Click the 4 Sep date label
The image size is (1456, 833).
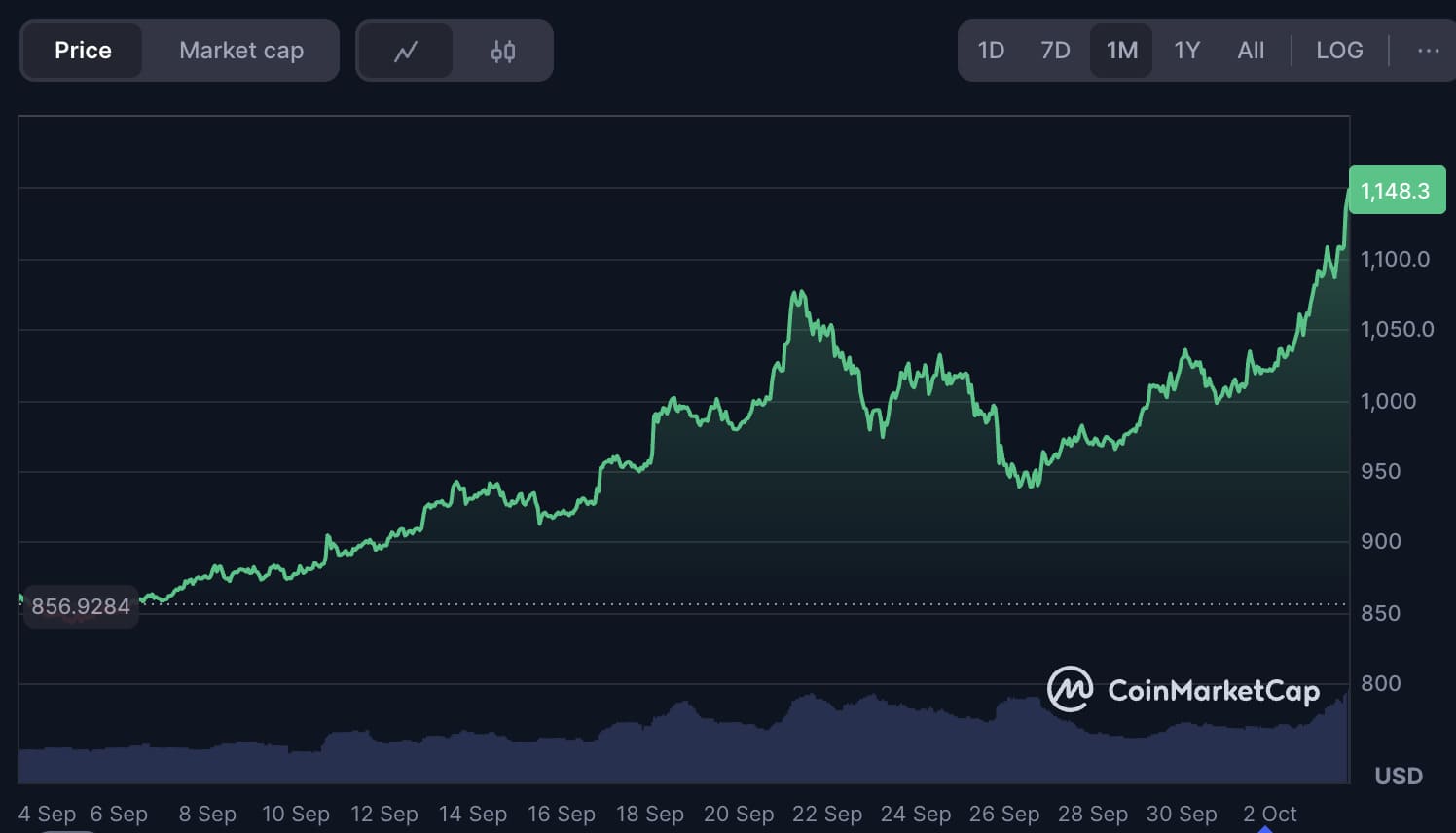pyautogui.click(x=47, y=814)
